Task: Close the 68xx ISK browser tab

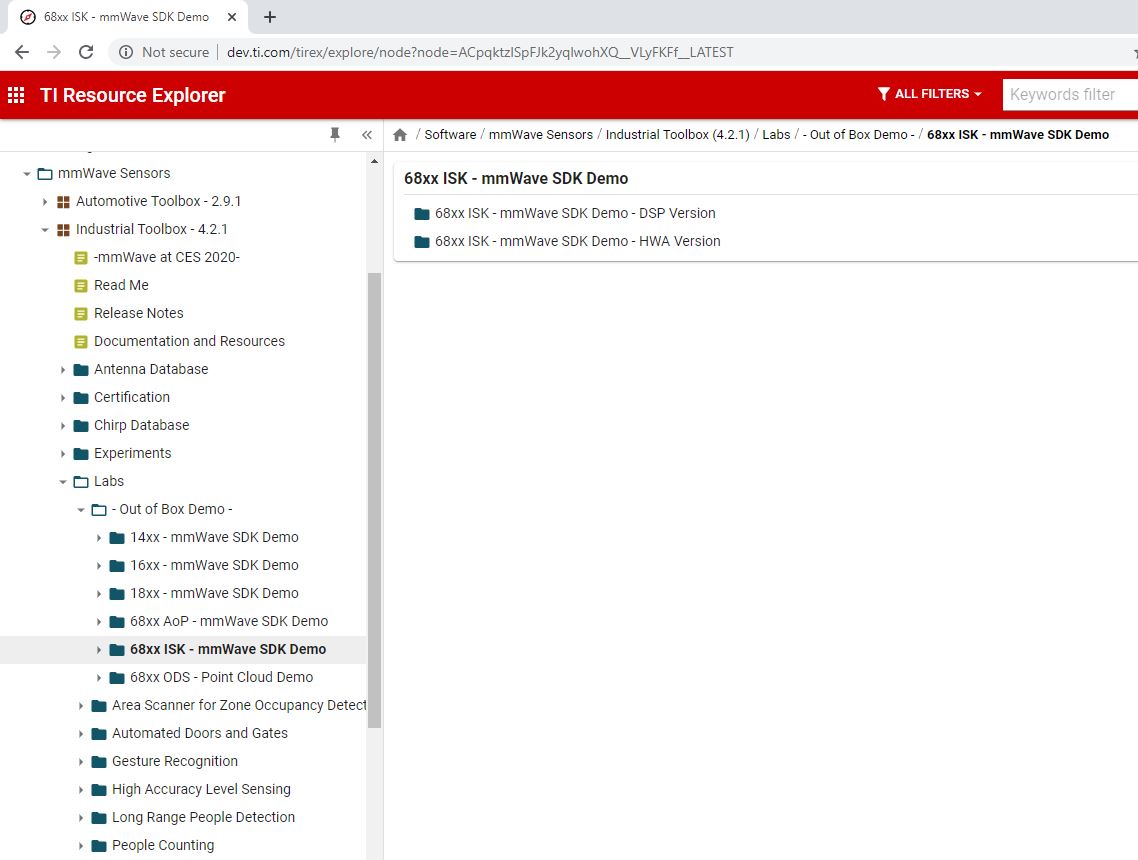Action: pos(232,17)
